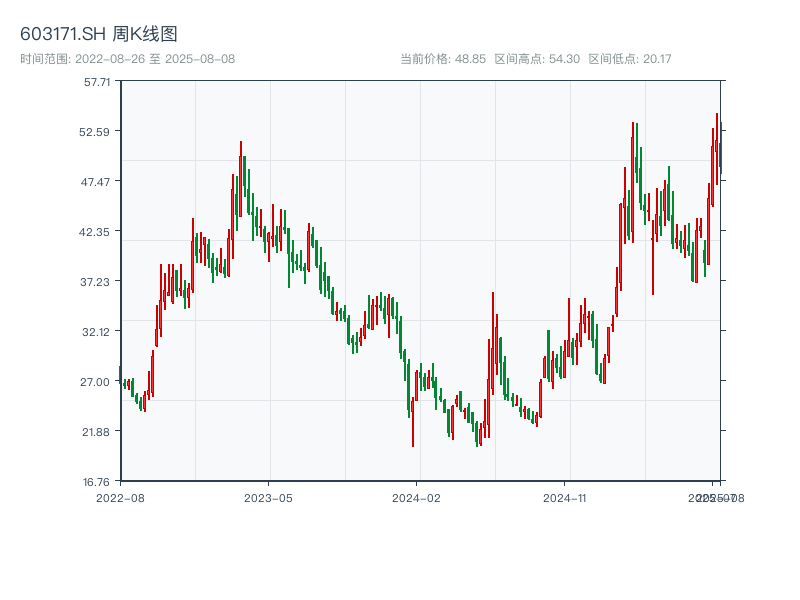The image size is (800, 600).
Task: Select the 区间高点: 54.30 label
Action: point(537,59)
